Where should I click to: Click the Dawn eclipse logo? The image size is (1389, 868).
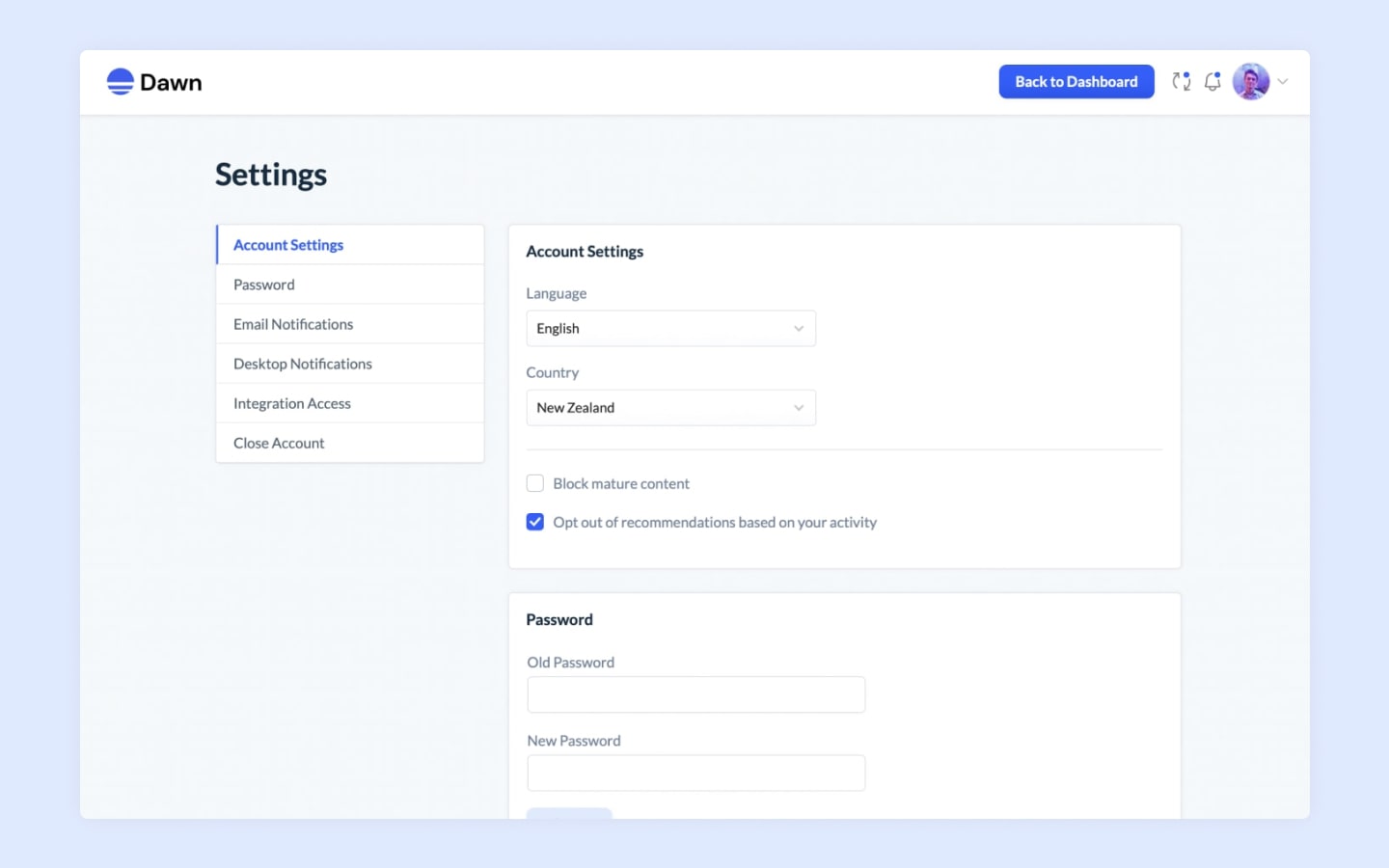point(120,81)
